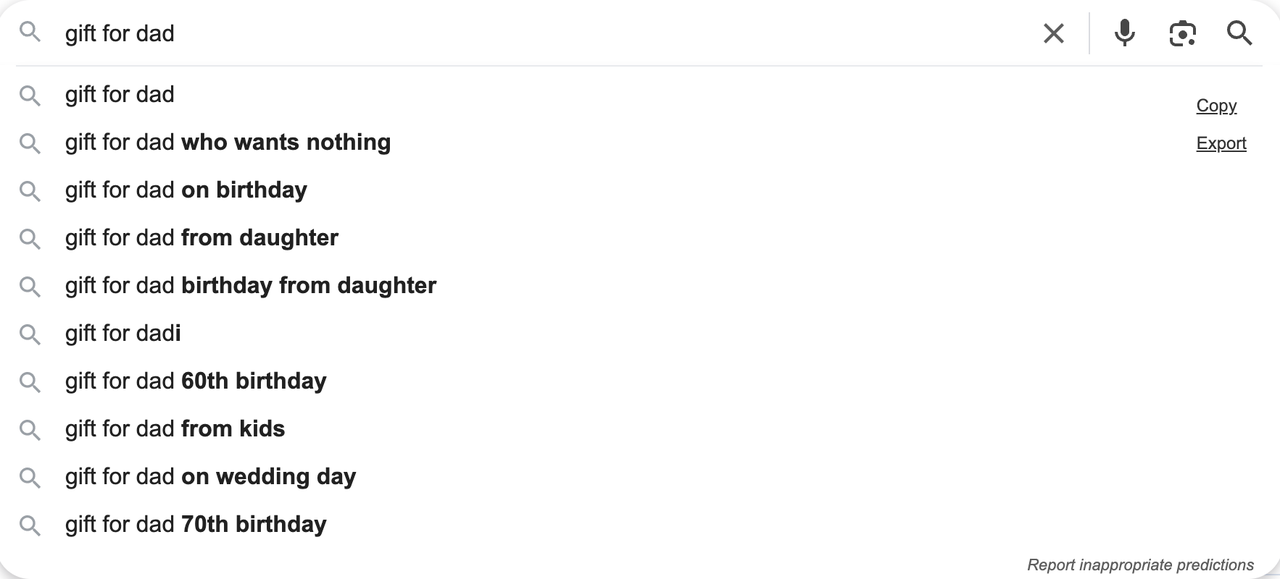Viewport: 1280px width, 579px height.
Task: Click the magnifier icon beside 'gift for dad from kids'
Action: pos(29,429)
